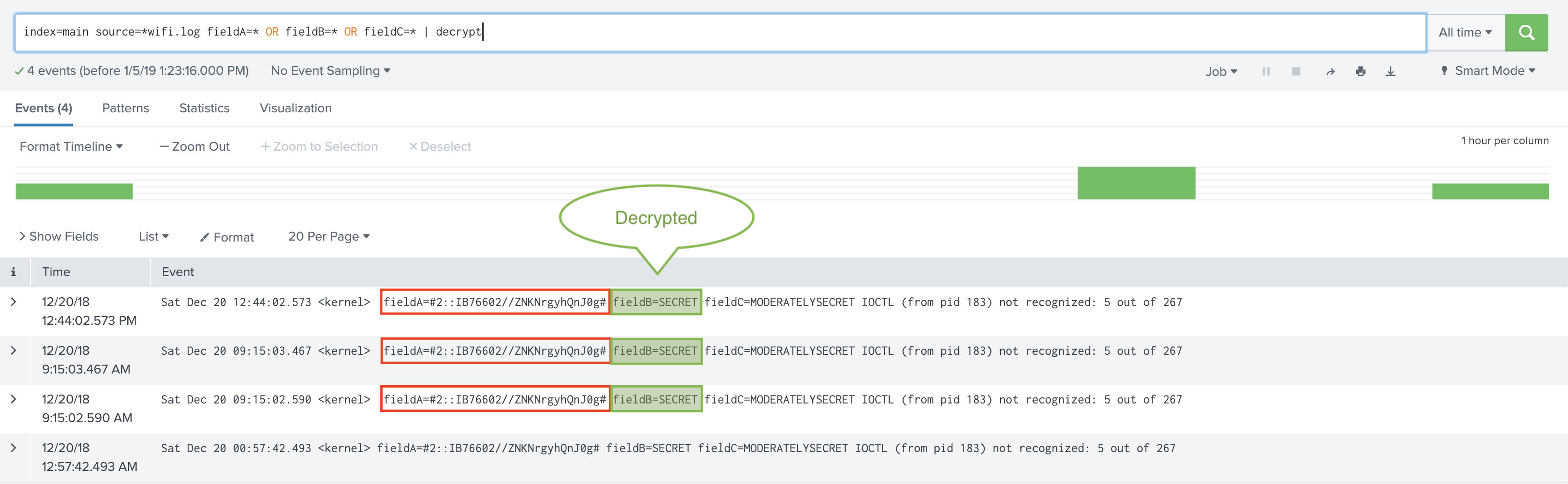Open the No Event Sampling dropdown

pyautogui.click(x=329, y=71)
